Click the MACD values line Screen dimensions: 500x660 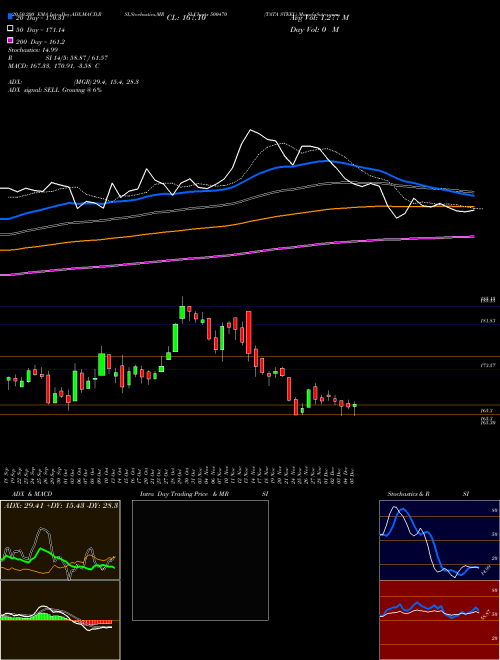point(54,66)
